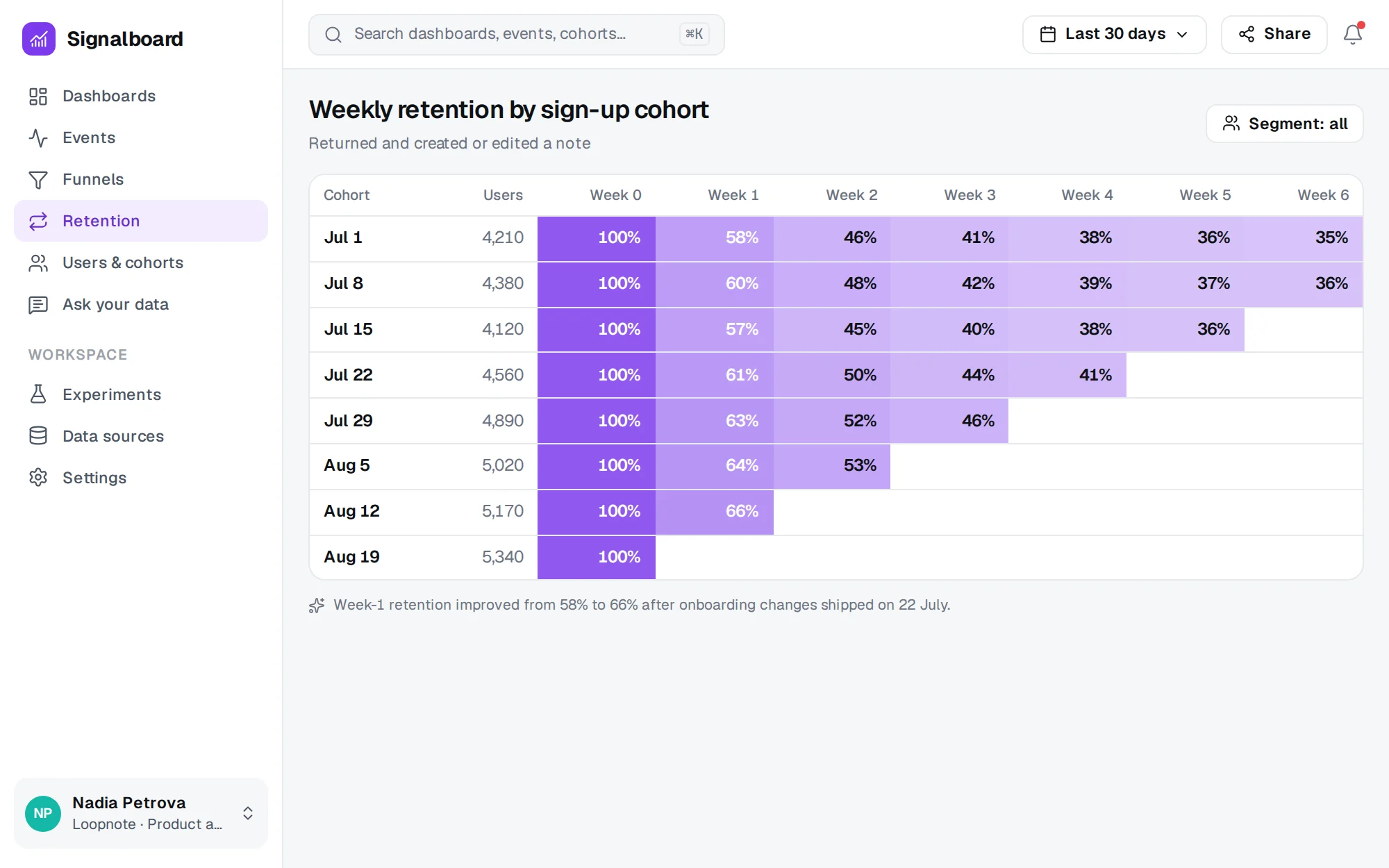Click the Week-1 retention improved insight text
The height and width of the screenshot is (868, 1389).
pyautogui.click(x=642, y=605)
